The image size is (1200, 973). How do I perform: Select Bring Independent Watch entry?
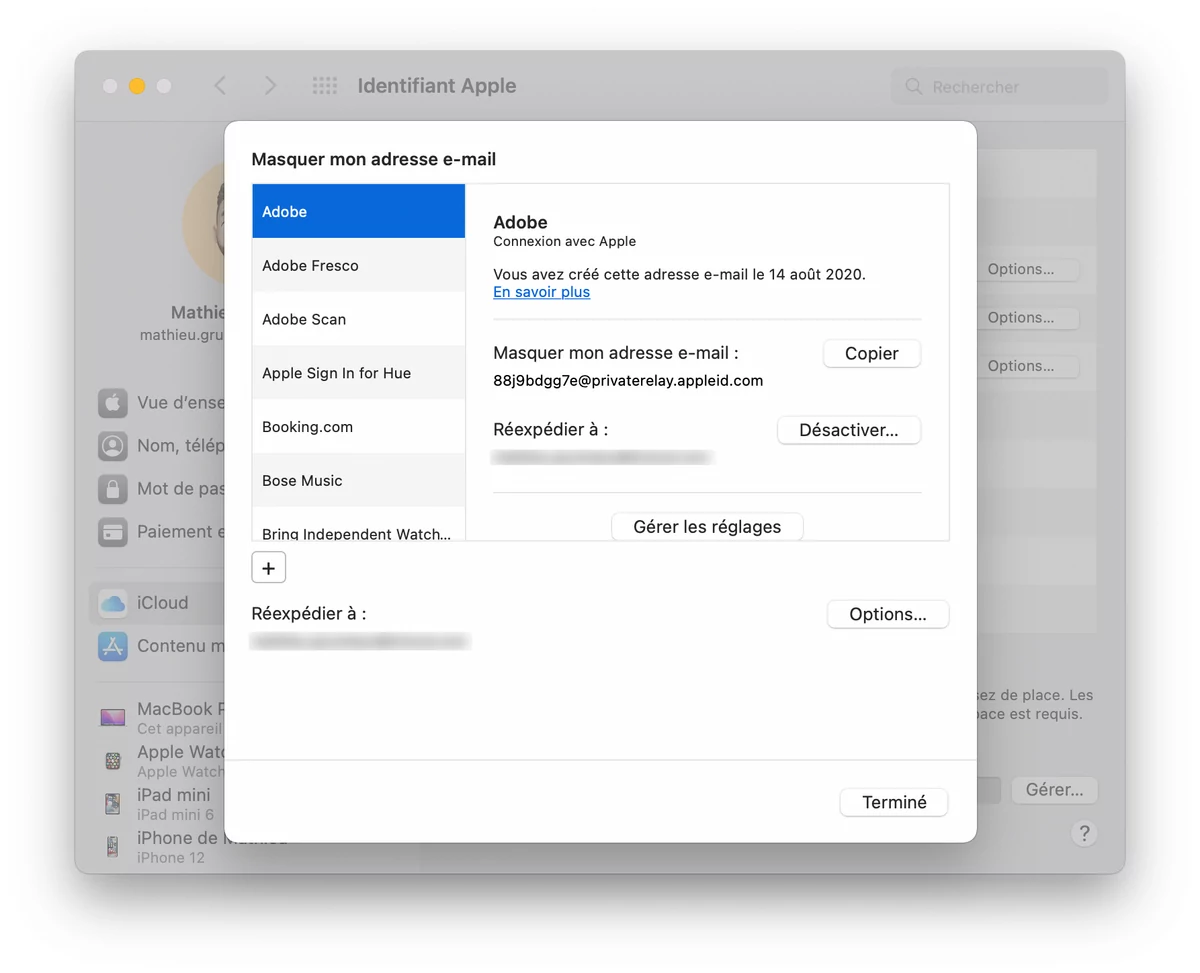pos(358,525)
